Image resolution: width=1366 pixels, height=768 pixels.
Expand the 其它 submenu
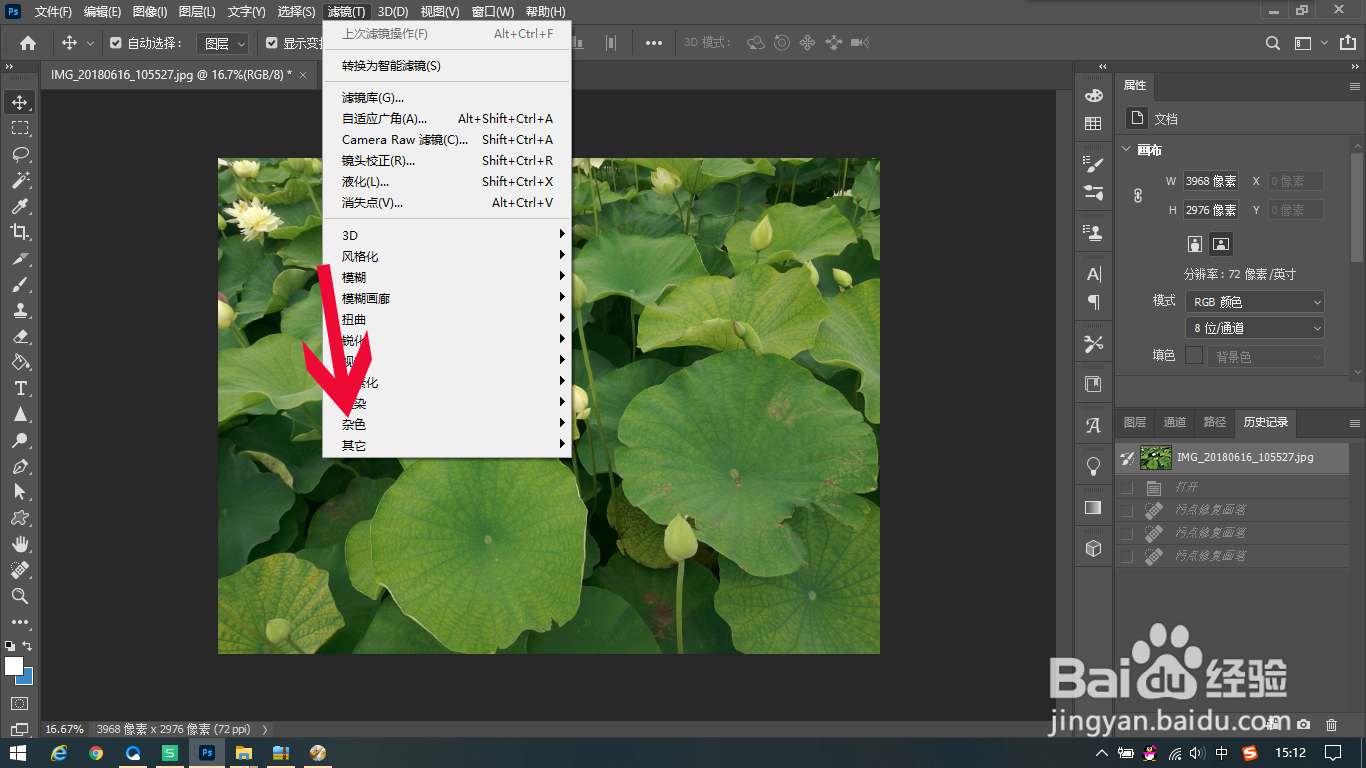click(447, 445)
